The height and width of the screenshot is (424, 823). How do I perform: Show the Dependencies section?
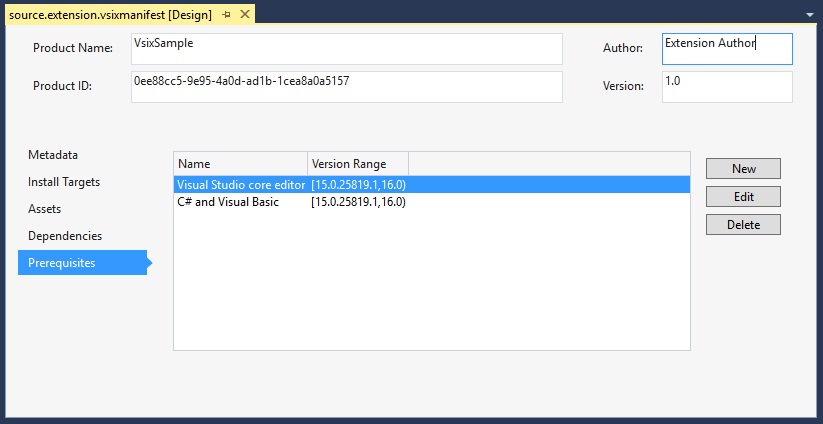[65, 236]
